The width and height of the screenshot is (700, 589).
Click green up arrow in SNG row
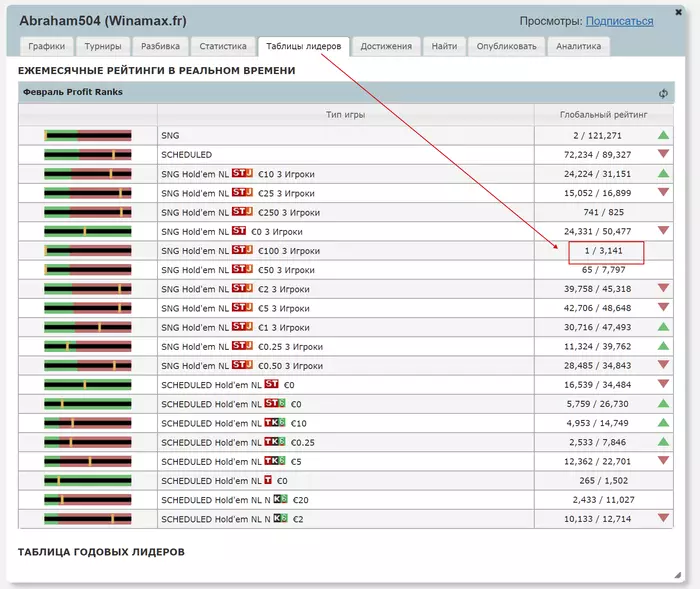tap(663, 135)
